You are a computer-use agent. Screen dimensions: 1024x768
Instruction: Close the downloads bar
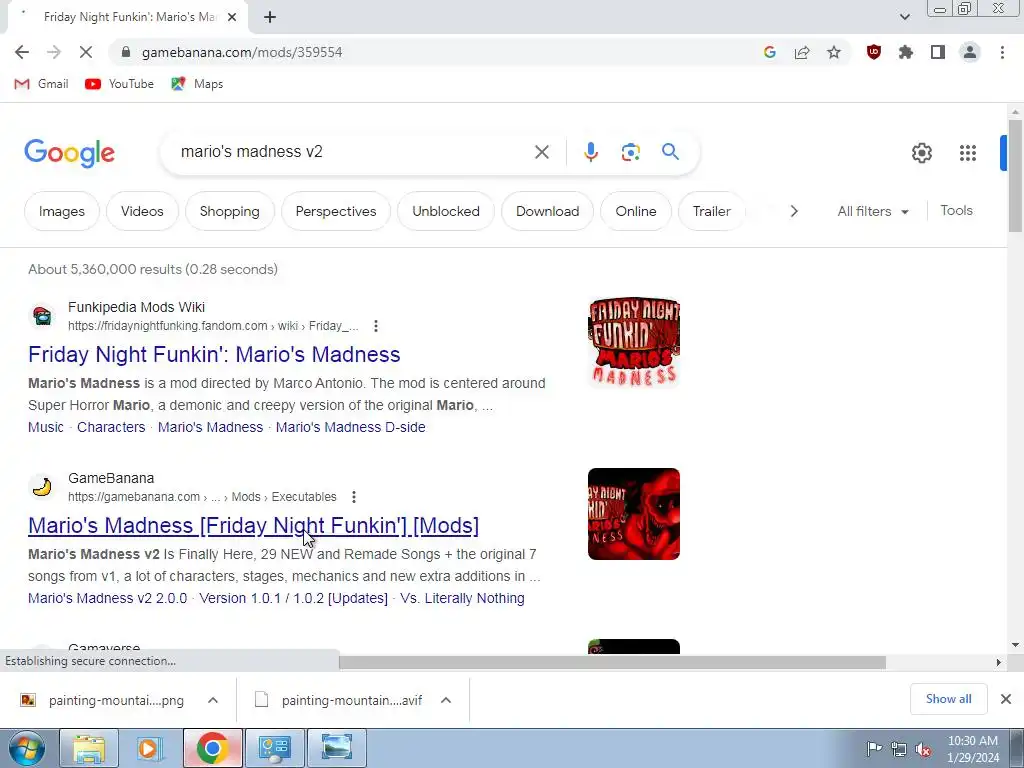(x=1006, y=699)
